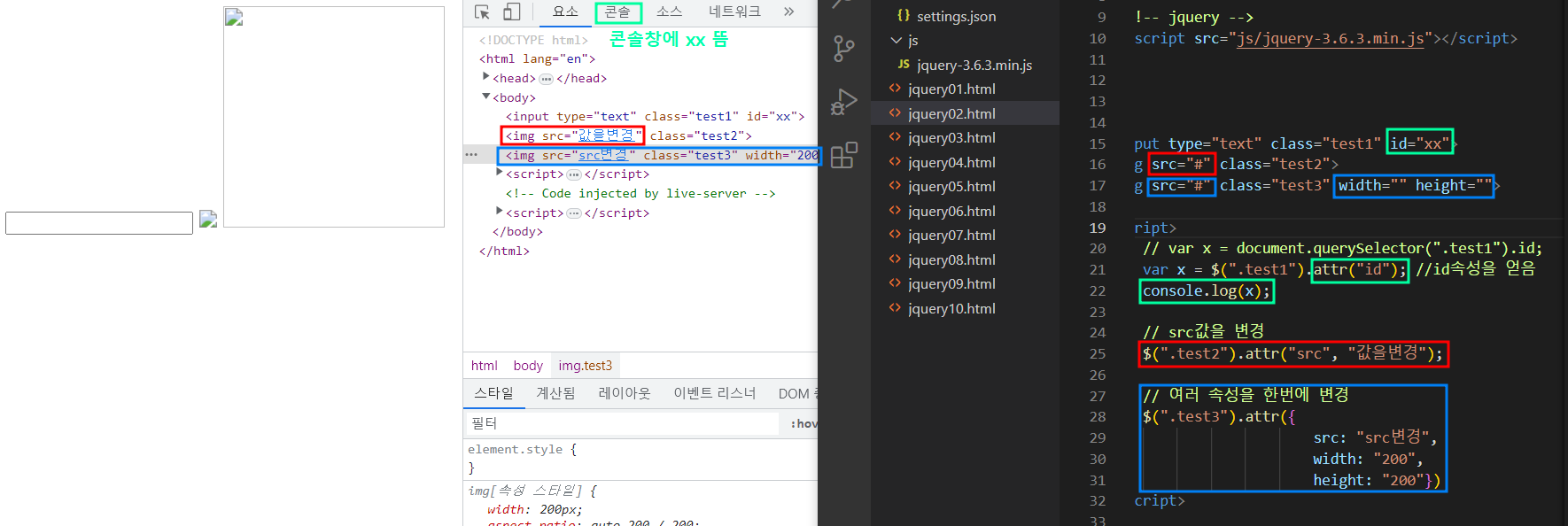Open the 계산됨 (Computed) sub-tab
The height and width of the screenshot is (526, 1568).
pos(555,394)
